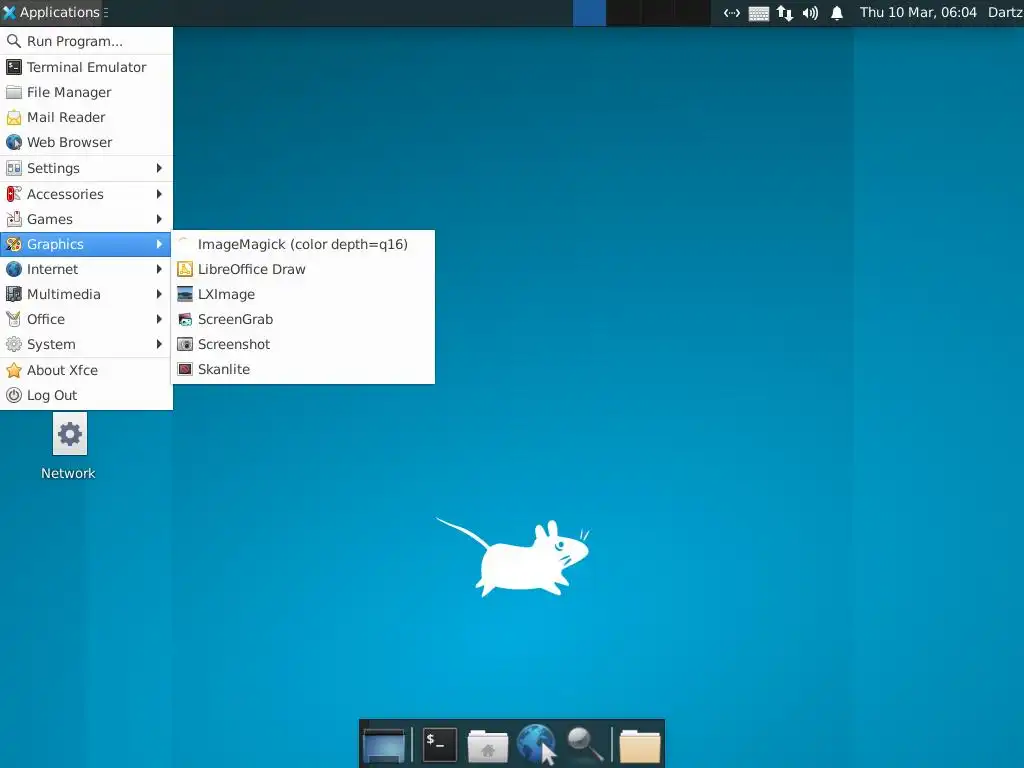Image resolution: width=1024 pixels, height=768 pixels.
Task: Click the volume speaker tray icon
Action: 810,13
